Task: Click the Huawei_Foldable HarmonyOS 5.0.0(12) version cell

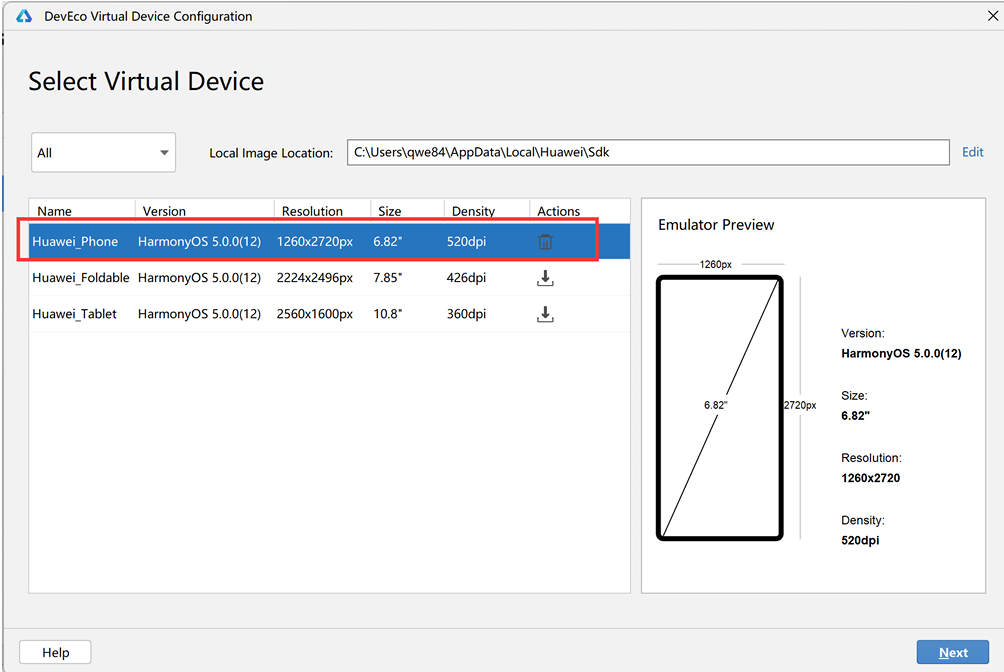Action: pos(199,278)
